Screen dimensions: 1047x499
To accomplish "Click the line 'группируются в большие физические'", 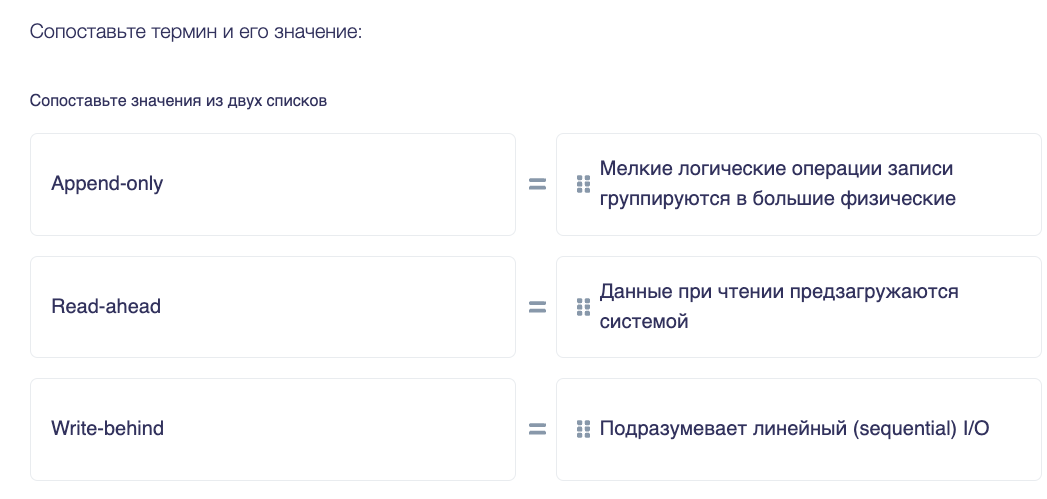I will [x=777, y=199].
